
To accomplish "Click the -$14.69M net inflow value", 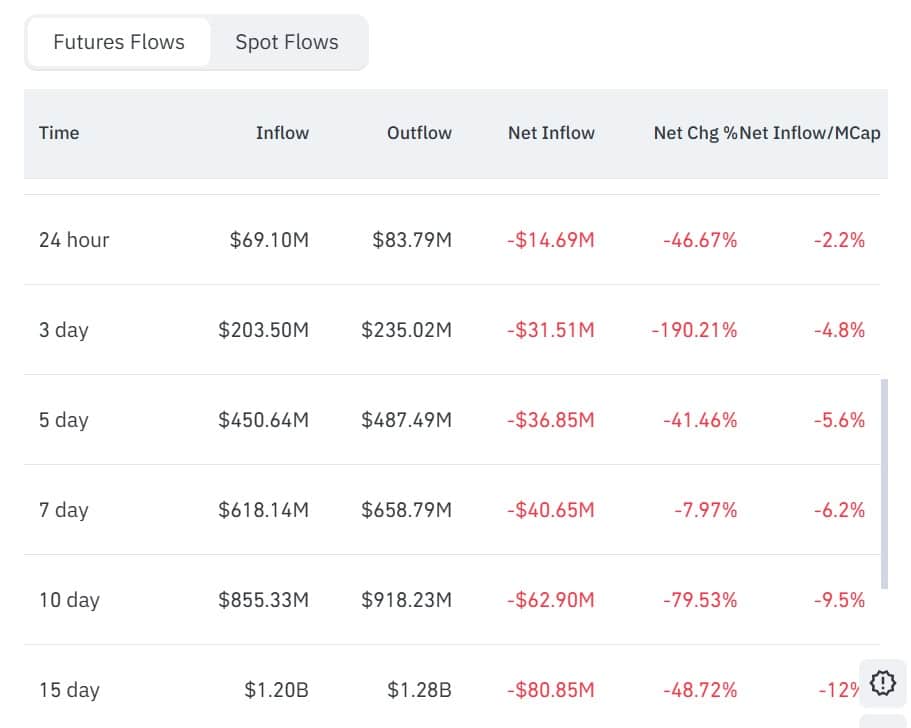I will pyautogui.click(x=550, y=240).
